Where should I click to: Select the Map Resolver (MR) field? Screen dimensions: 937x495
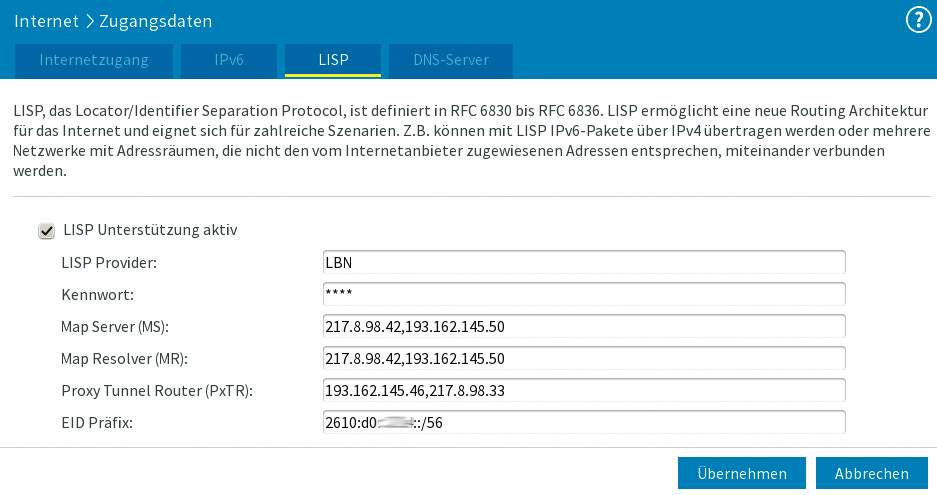click(584, 358)
